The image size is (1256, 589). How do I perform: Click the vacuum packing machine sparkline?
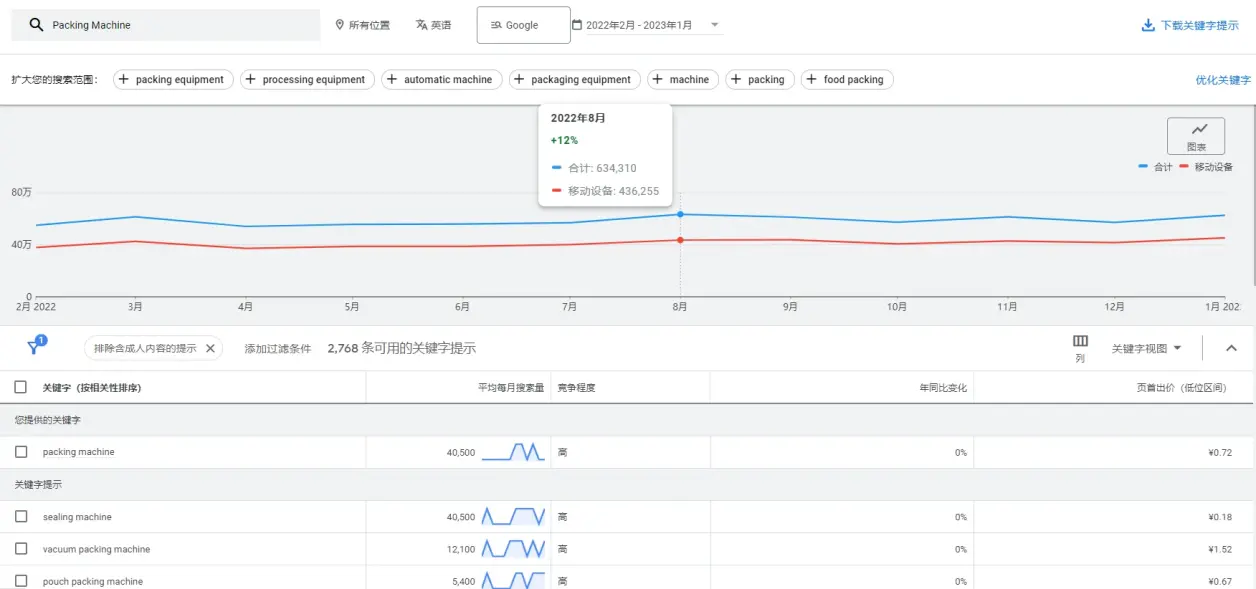coord(513,549)
